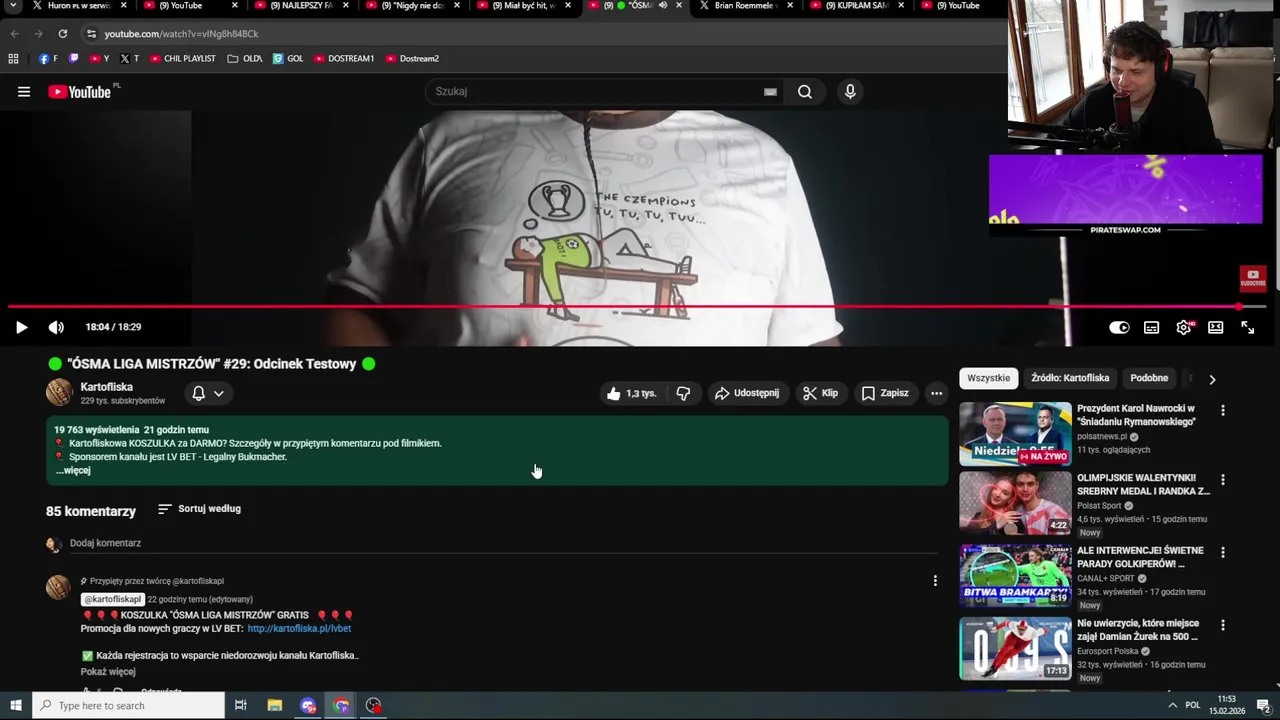Image resolution: width=1280 pixels, height=720 pixels.
Task: Switch to NAJLEPSZY FA YouTube tab
Action: [x=302, y=6]
